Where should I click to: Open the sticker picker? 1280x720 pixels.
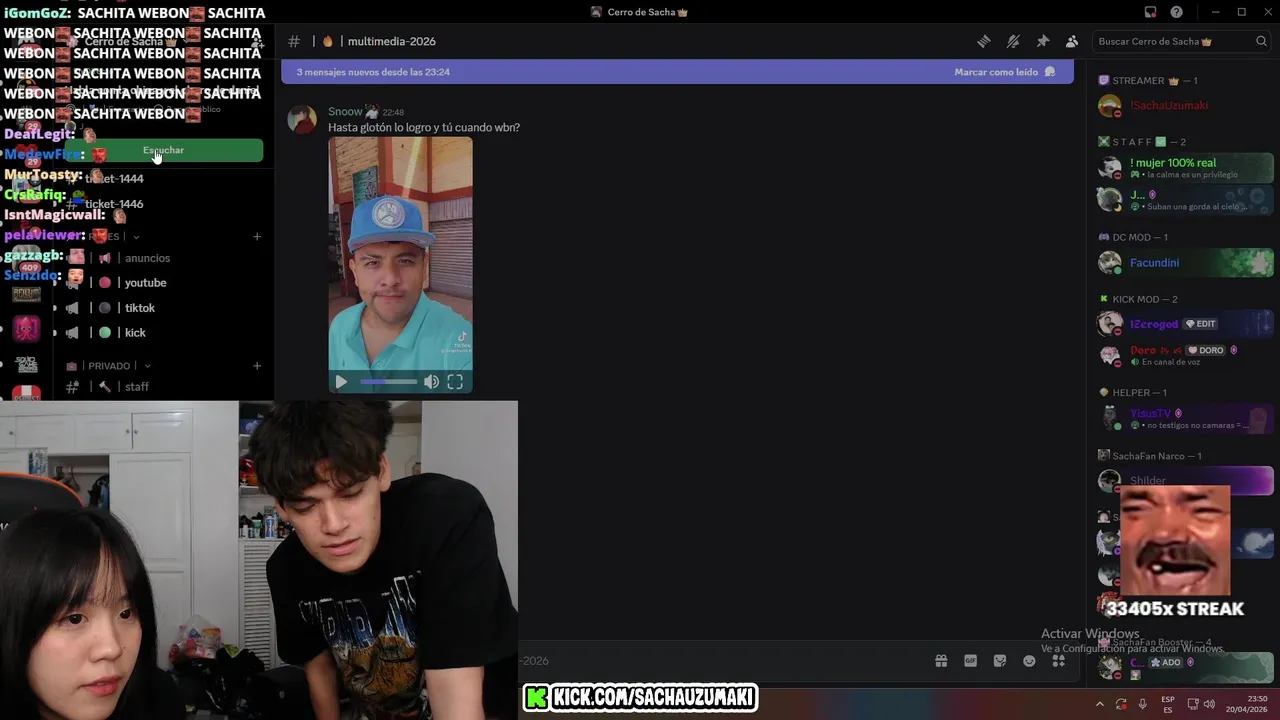[x=1000, y=661]
